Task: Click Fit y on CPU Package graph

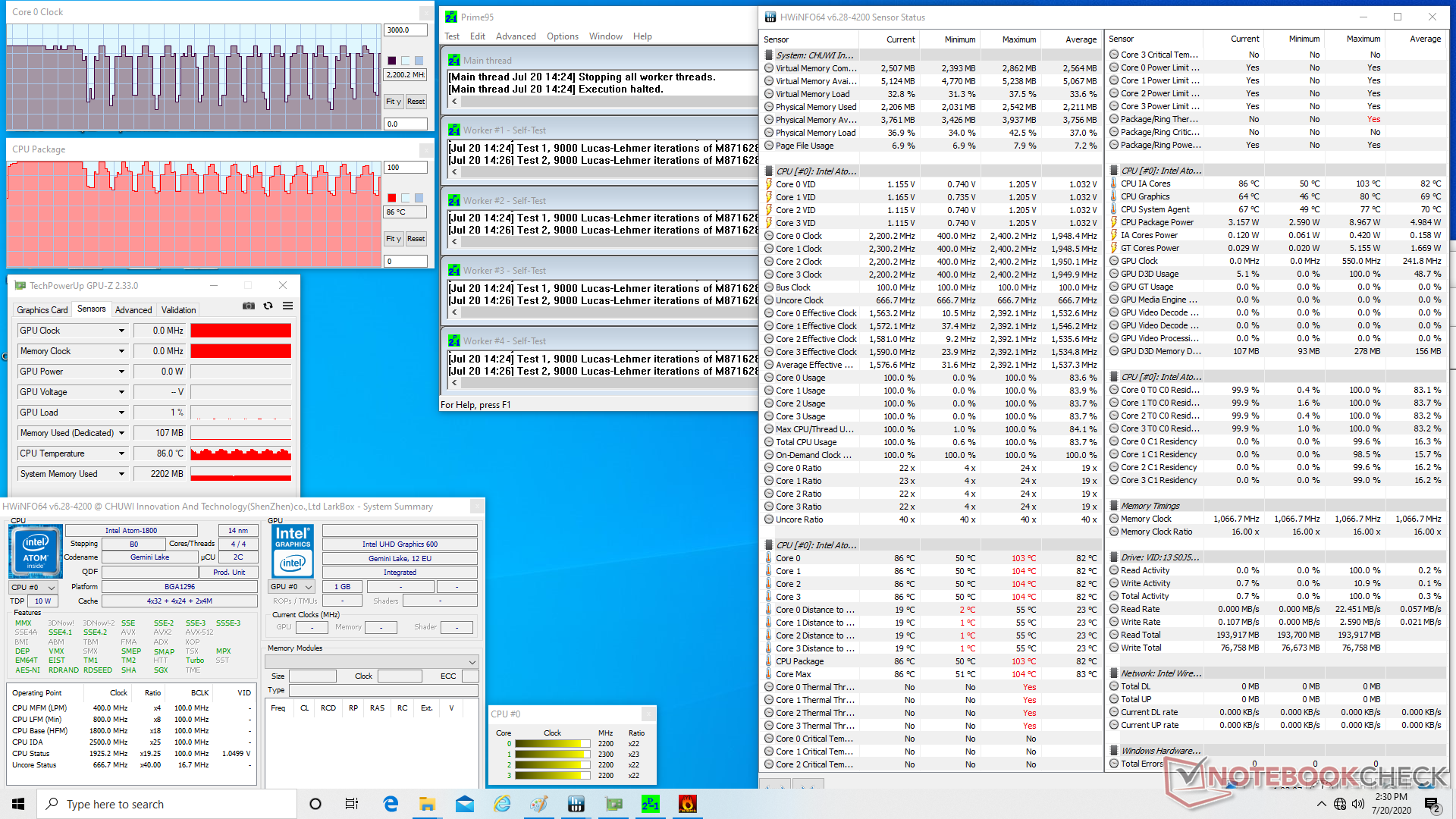Action: click(393, 239)
